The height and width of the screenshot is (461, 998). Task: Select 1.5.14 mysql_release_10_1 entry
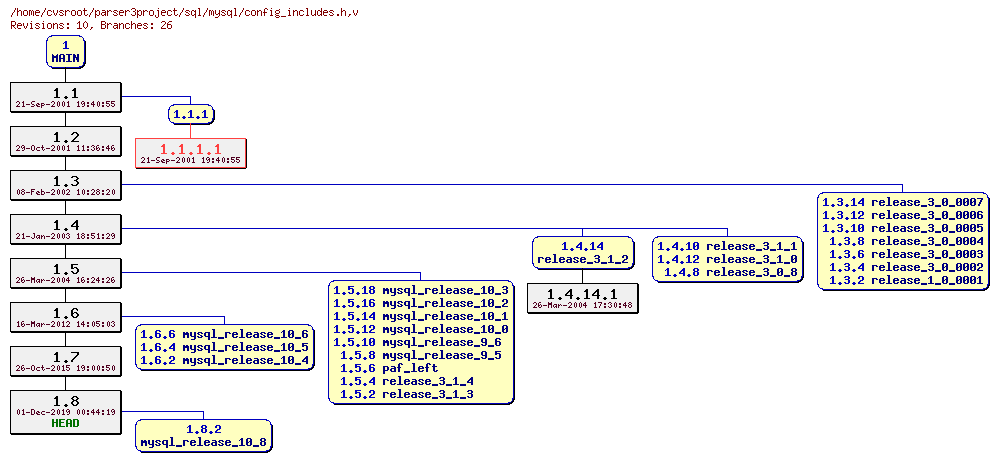pos(421,316)
